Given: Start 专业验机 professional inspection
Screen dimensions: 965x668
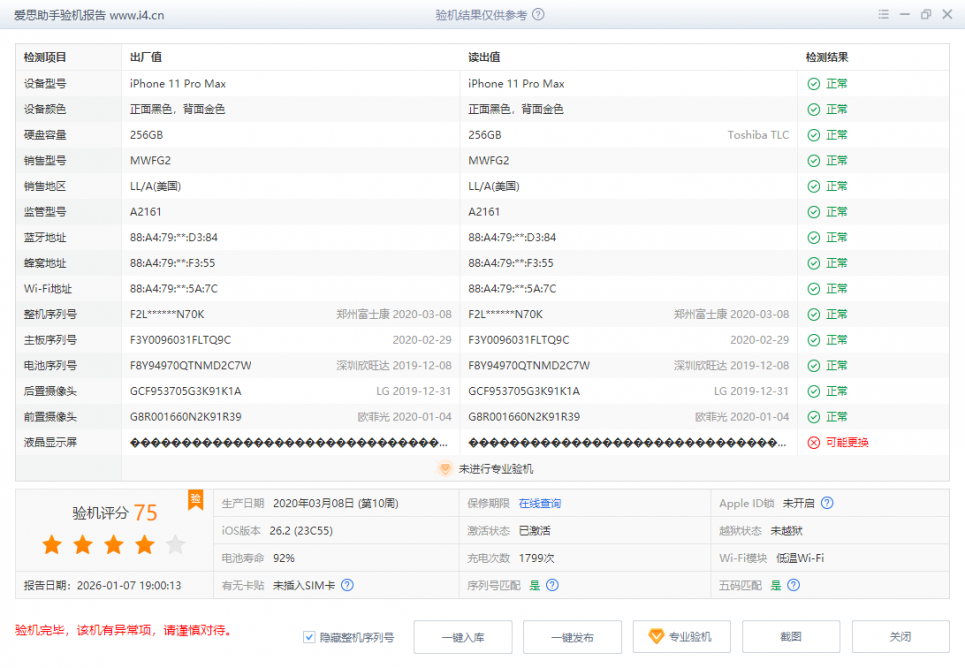Looking at the screenshot, I should pos(681,637).
